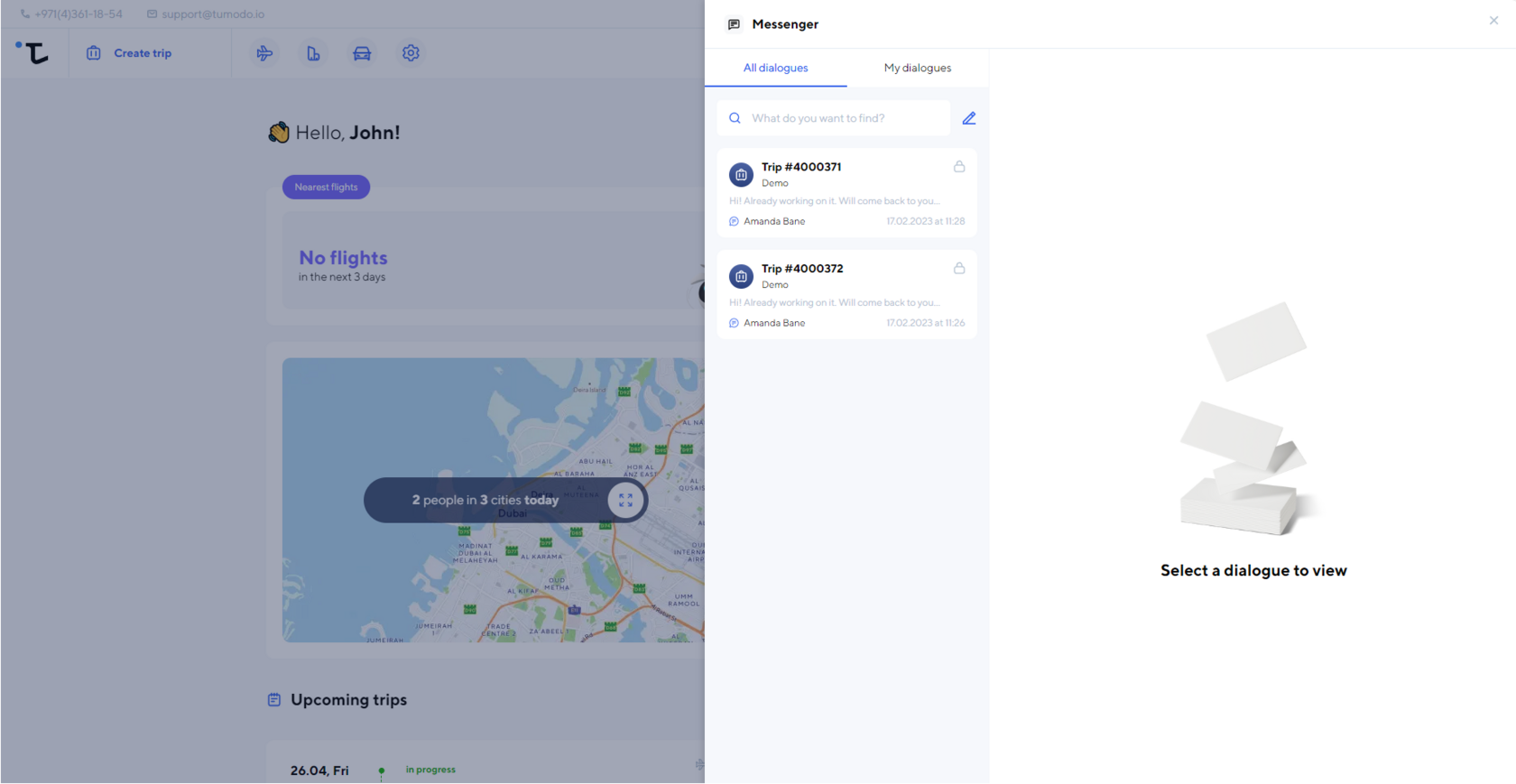
Task: Open the Trip #4000372 dialogue
Action: 846,295
